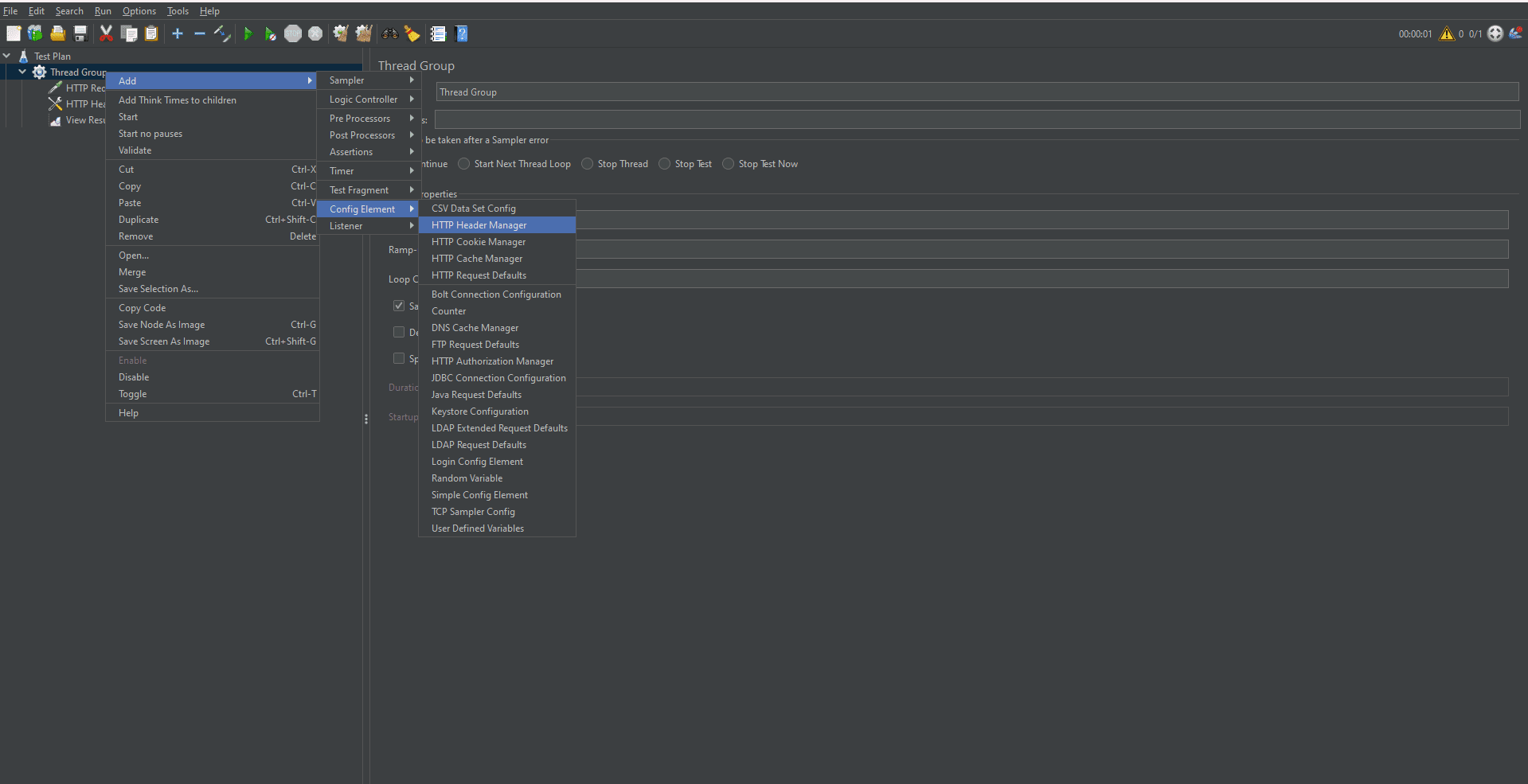This screenshot has height=784, width=1528.
Task: Open the search dialog
Action: [389, 33]
